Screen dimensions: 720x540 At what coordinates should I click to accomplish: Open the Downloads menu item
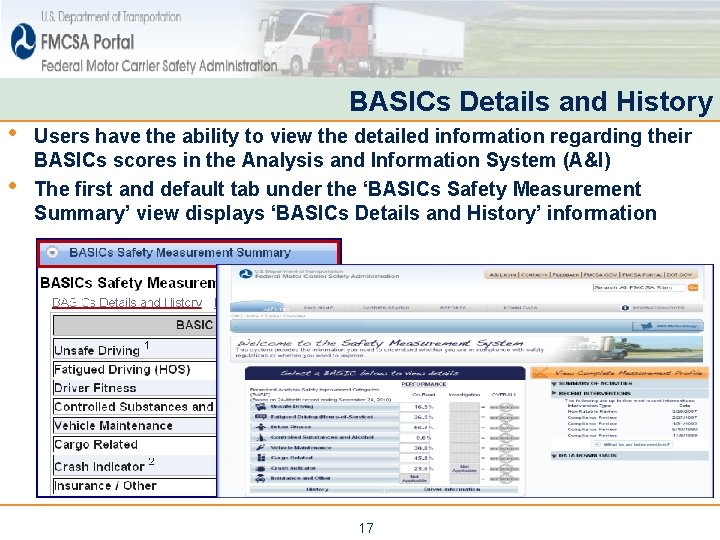(x=520, y=308)
